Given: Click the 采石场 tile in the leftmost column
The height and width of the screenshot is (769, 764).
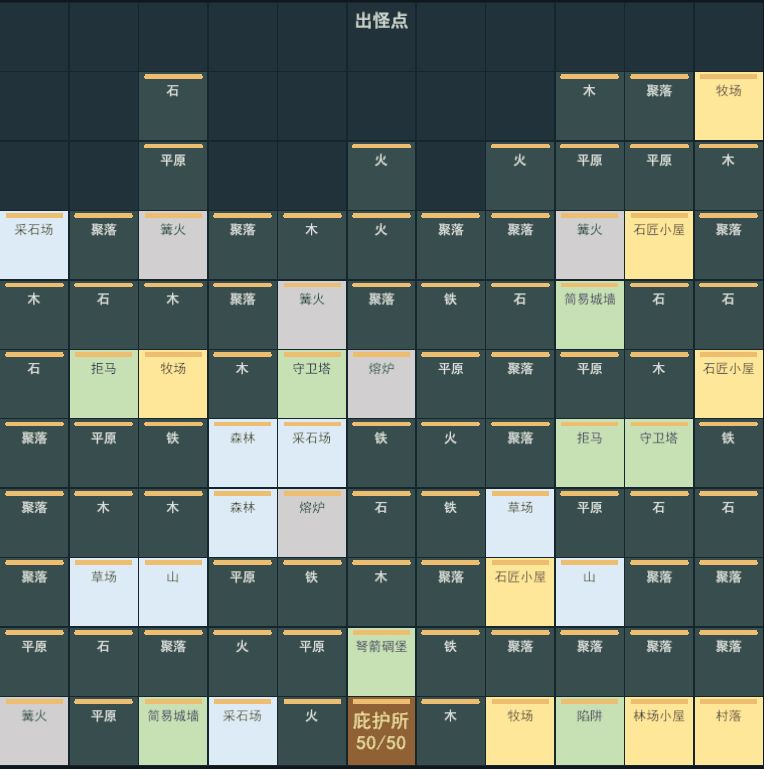Looking at the screenshot, I should point(34,245).
